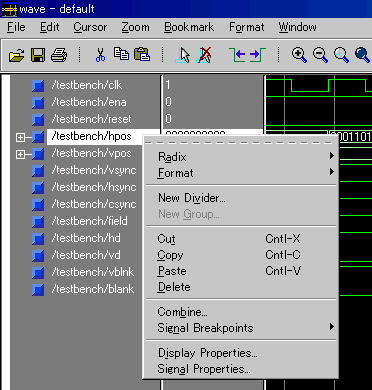This screenshot has width=372, height=390.
Task: Click the Copy icon in toolbar
Action: coord(121,54)
